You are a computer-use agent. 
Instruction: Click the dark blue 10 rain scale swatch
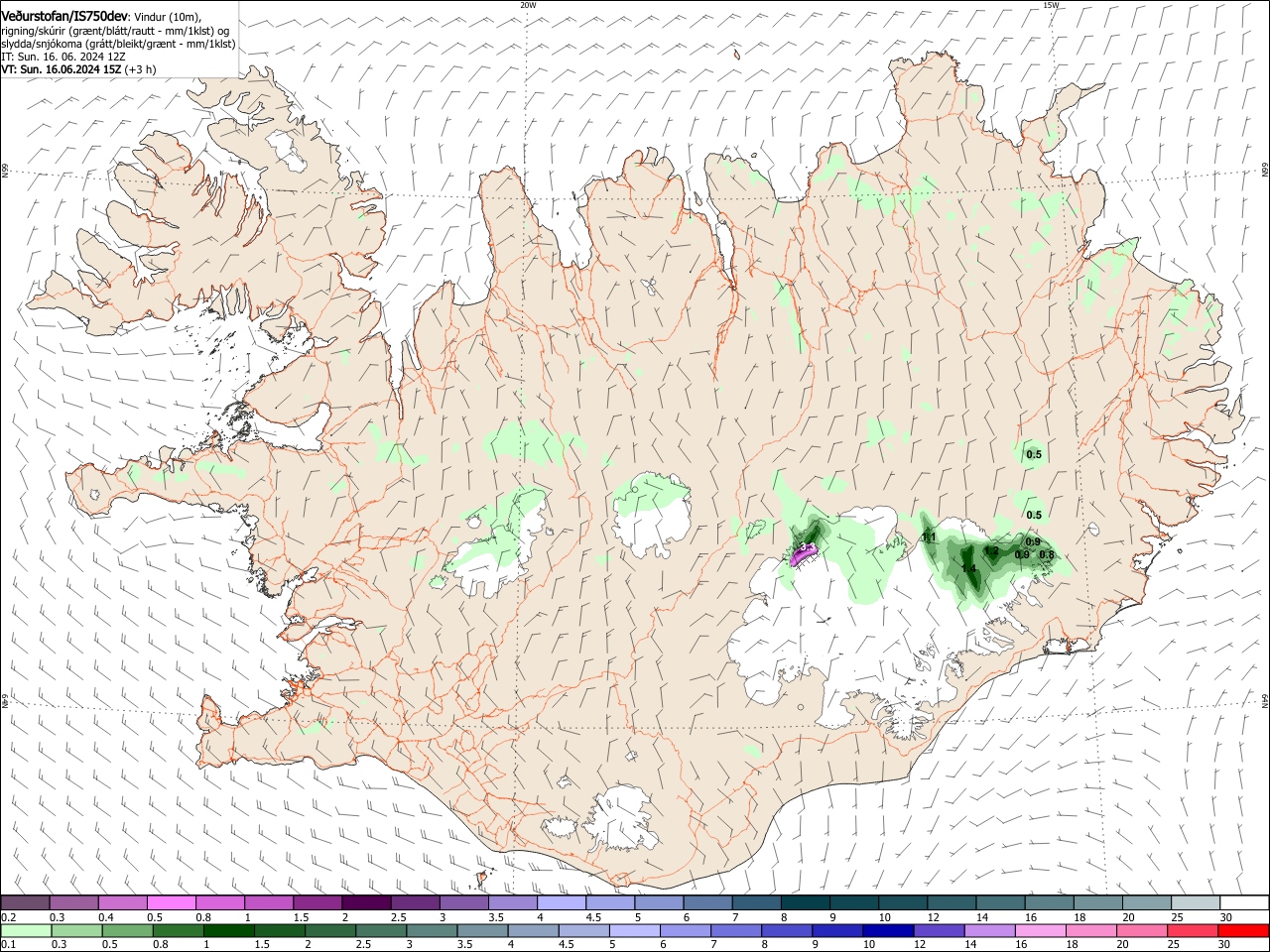pyautogui.click(x=886, y=930)
